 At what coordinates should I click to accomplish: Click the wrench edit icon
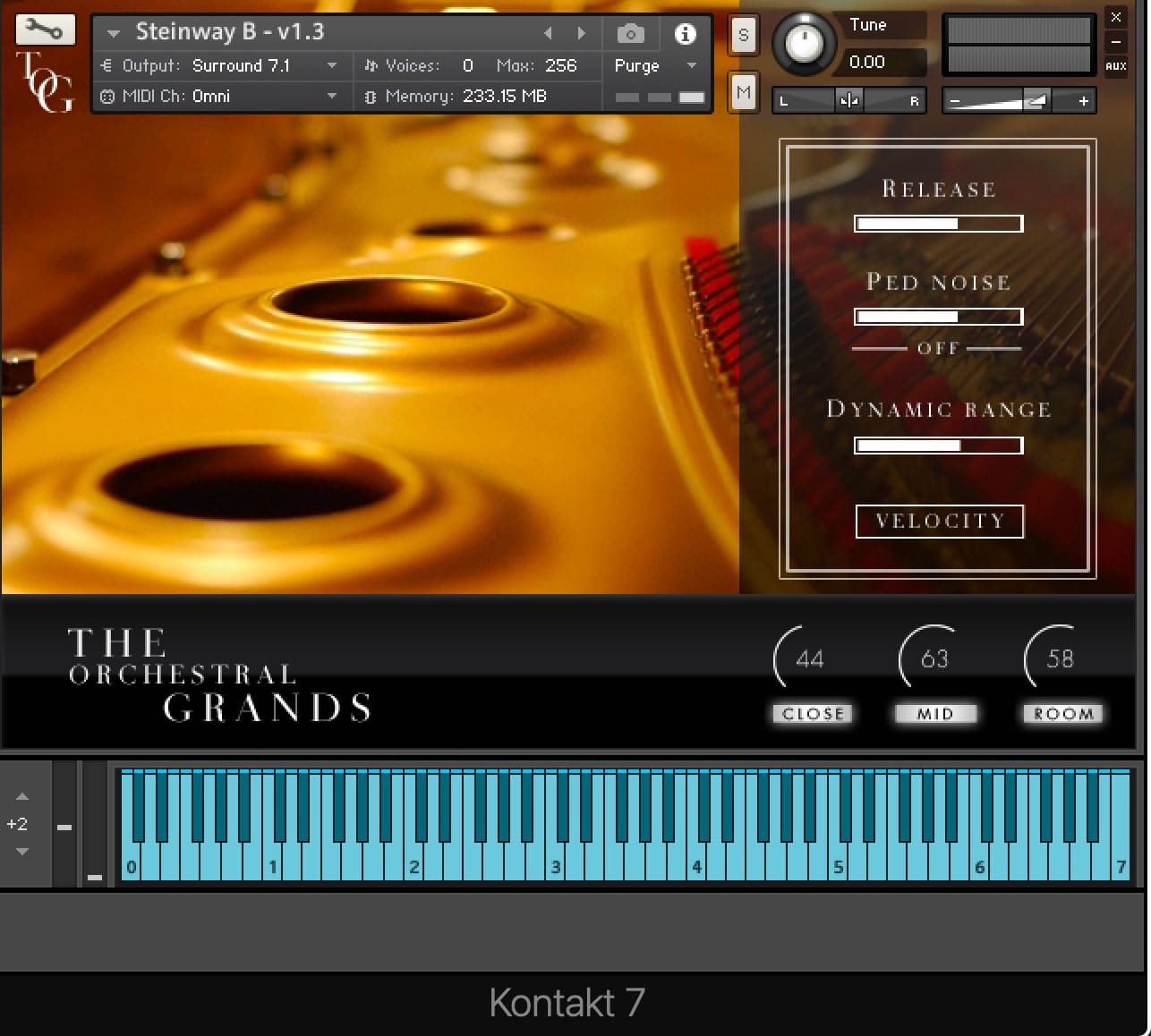coord(45,29)
